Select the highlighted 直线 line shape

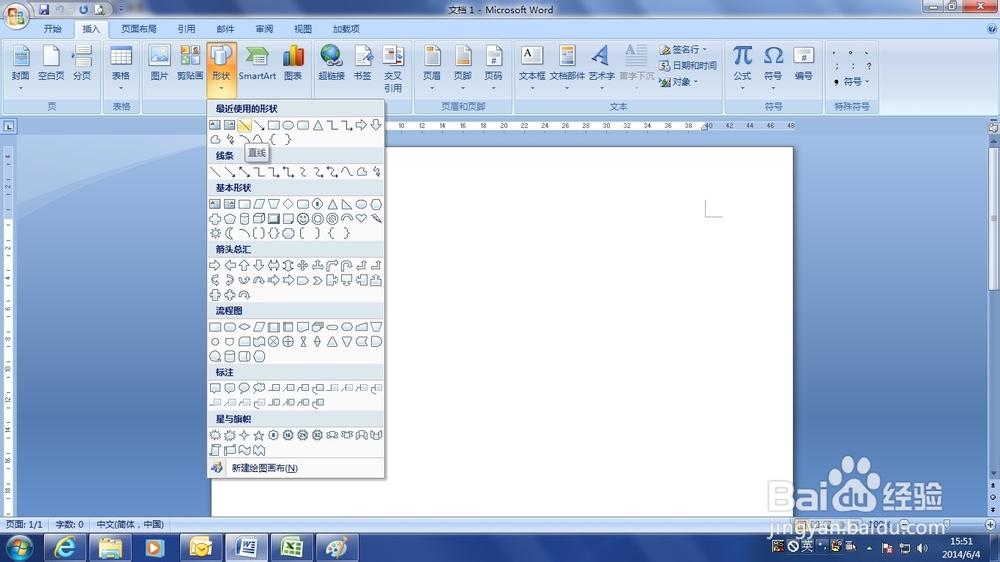click(244, 125)
